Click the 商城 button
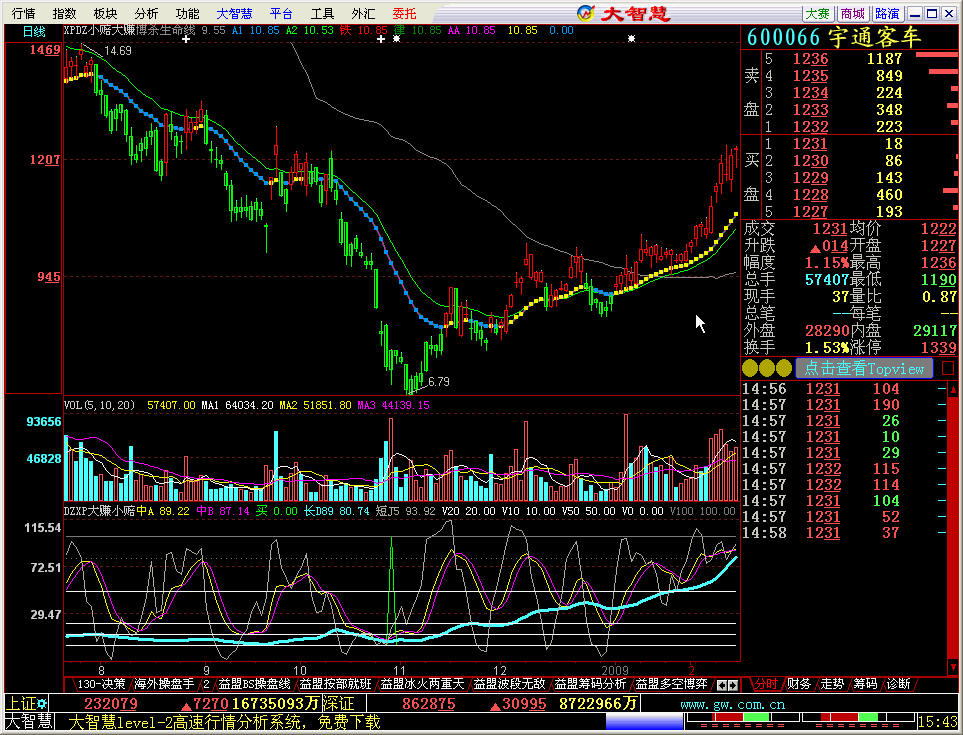 point(852,14)
